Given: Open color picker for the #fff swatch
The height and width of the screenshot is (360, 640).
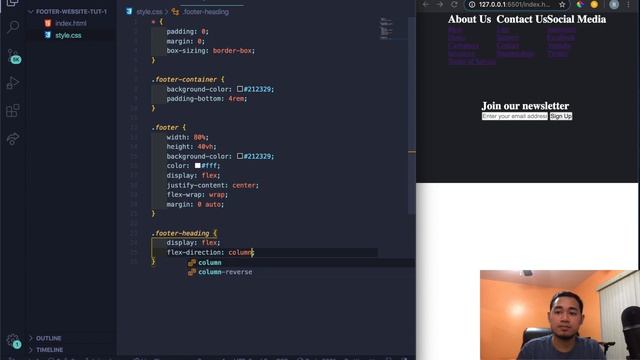Looking at the screenshot, I should (198, 166).
